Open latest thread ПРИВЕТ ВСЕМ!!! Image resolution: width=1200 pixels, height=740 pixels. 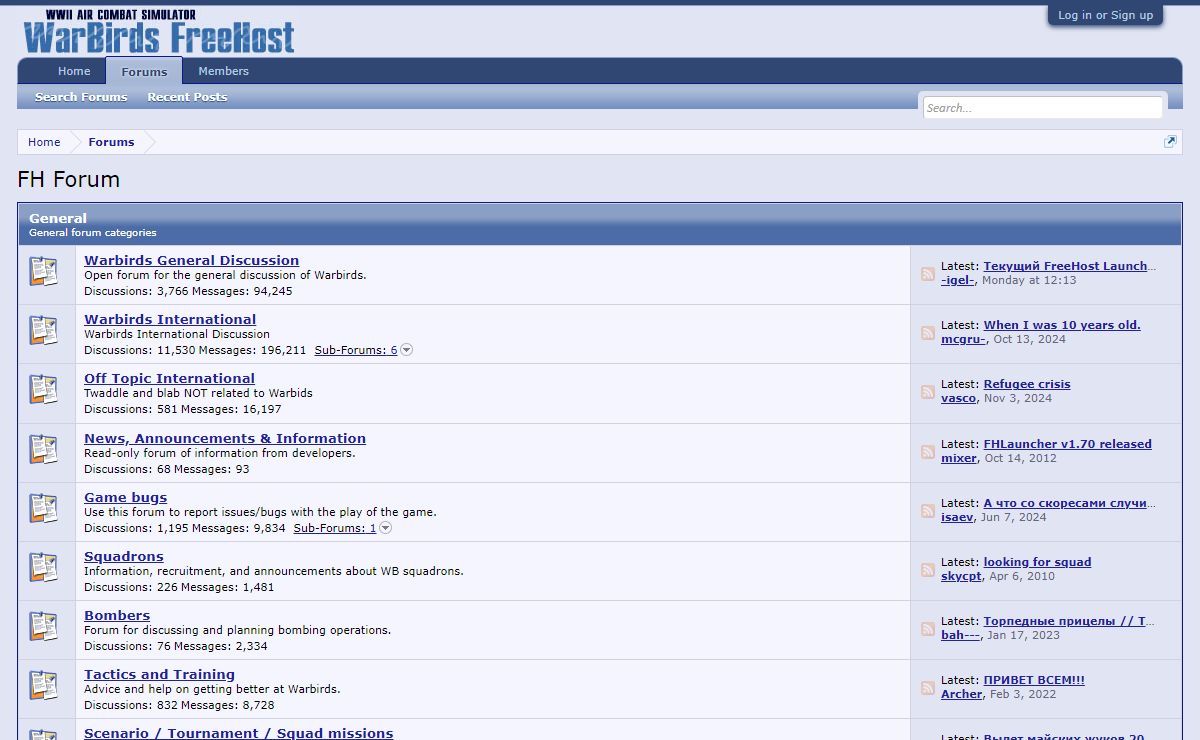1034,680
